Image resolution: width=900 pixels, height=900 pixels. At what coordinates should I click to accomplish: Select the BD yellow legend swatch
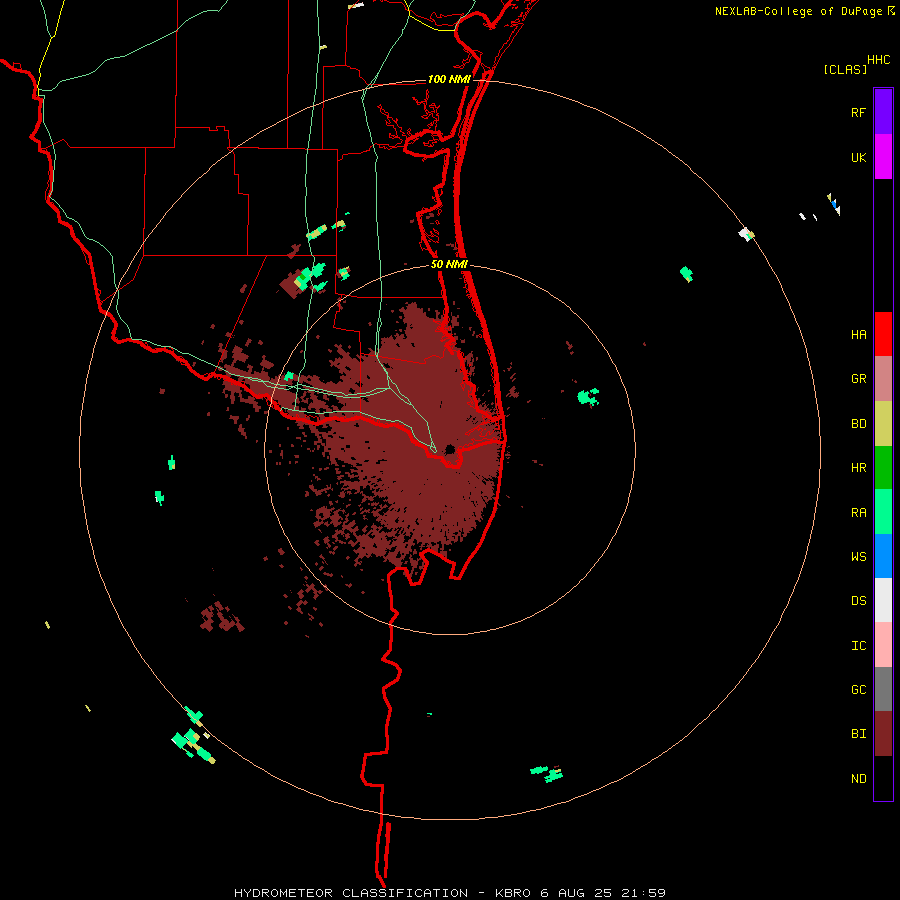coord(883,424)
